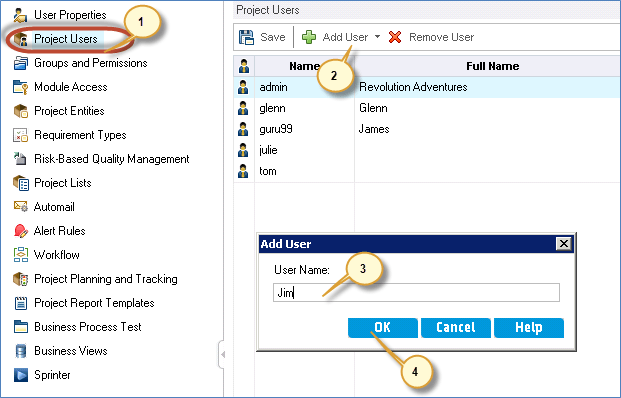Click the red Remove User X icon
The height and width of the screenshot is (398, 621).
(395, 37)
